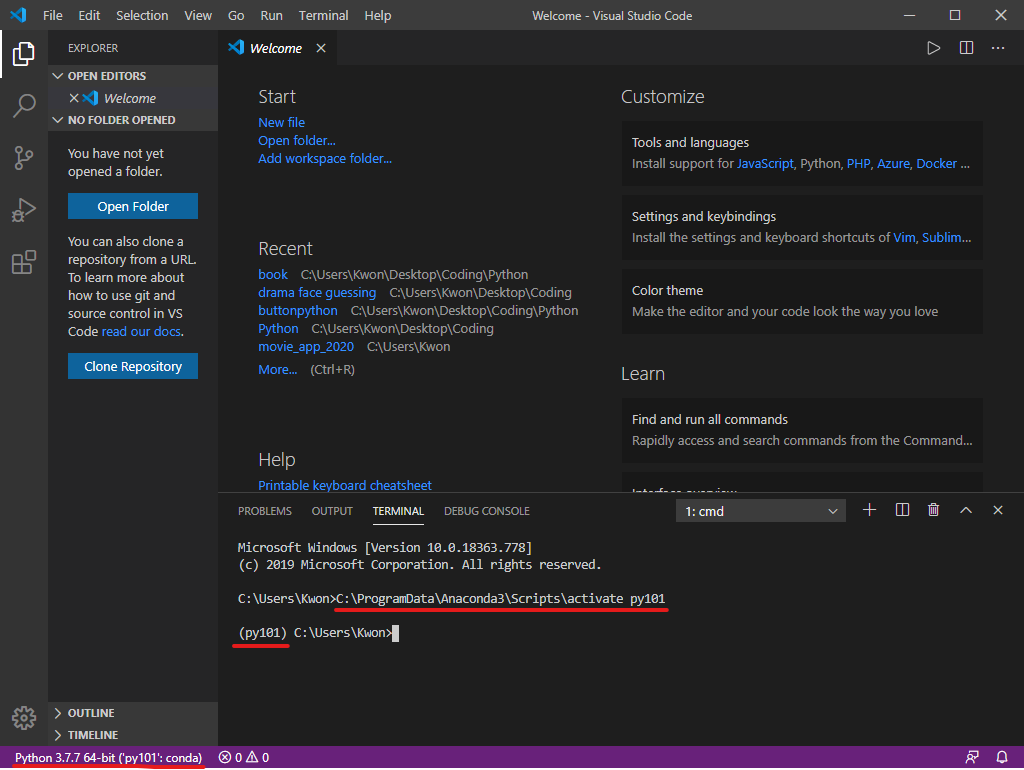
Task: Close Welcome in Open Editors list
Action: (74, 98)
